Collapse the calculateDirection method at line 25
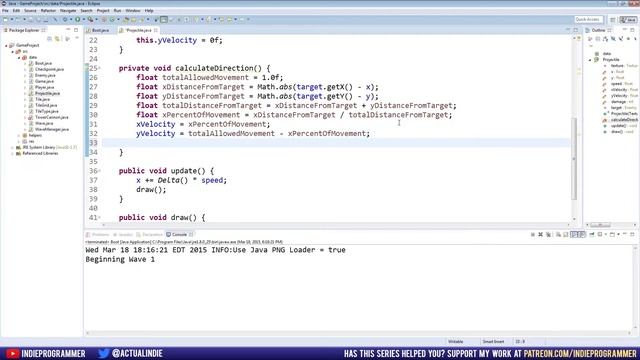This screenshot has height=360, width=640. click(100, 68)
